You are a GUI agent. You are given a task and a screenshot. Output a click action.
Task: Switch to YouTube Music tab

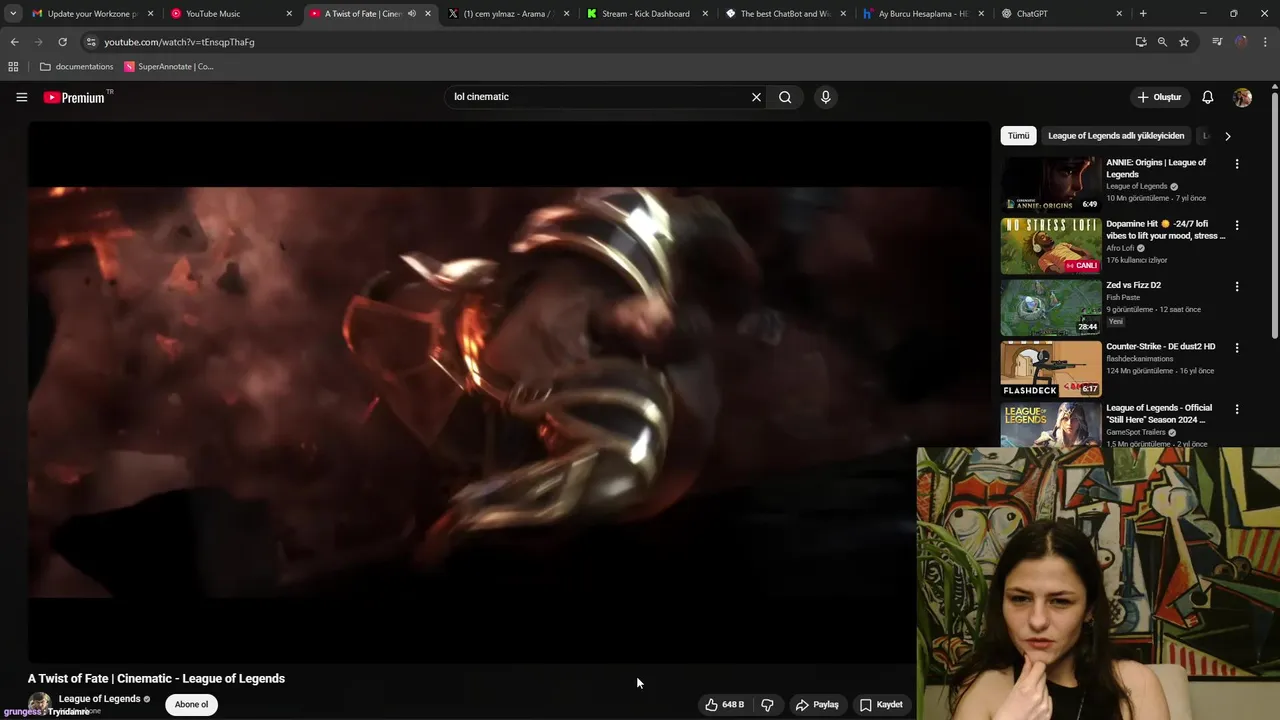point(230,14)
